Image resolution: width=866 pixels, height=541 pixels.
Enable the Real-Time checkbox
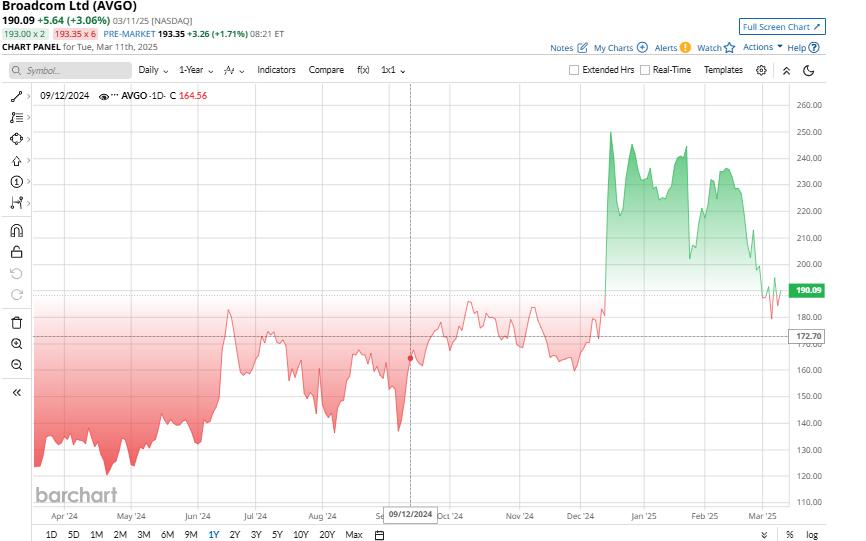(x=645, y=70)
